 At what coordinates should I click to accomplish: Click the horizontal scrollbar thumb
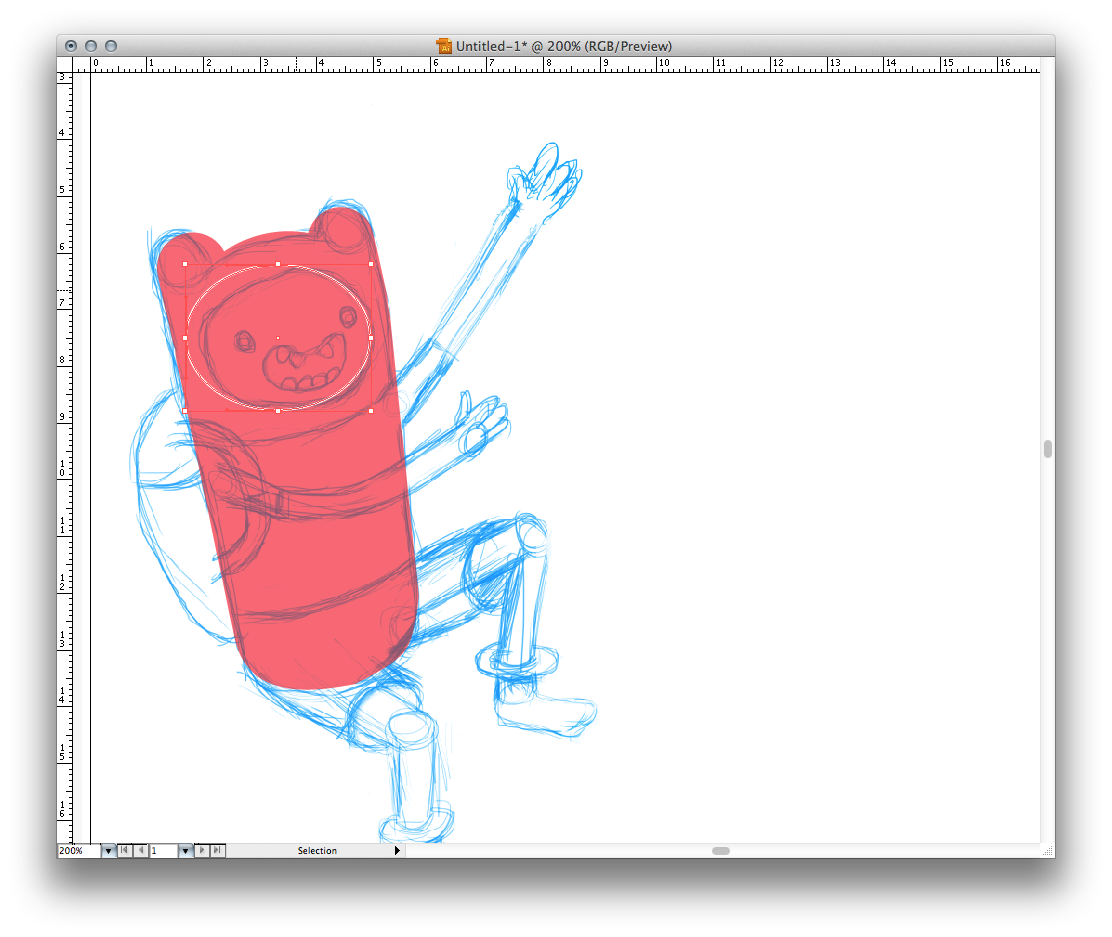(x=720, y=851)
